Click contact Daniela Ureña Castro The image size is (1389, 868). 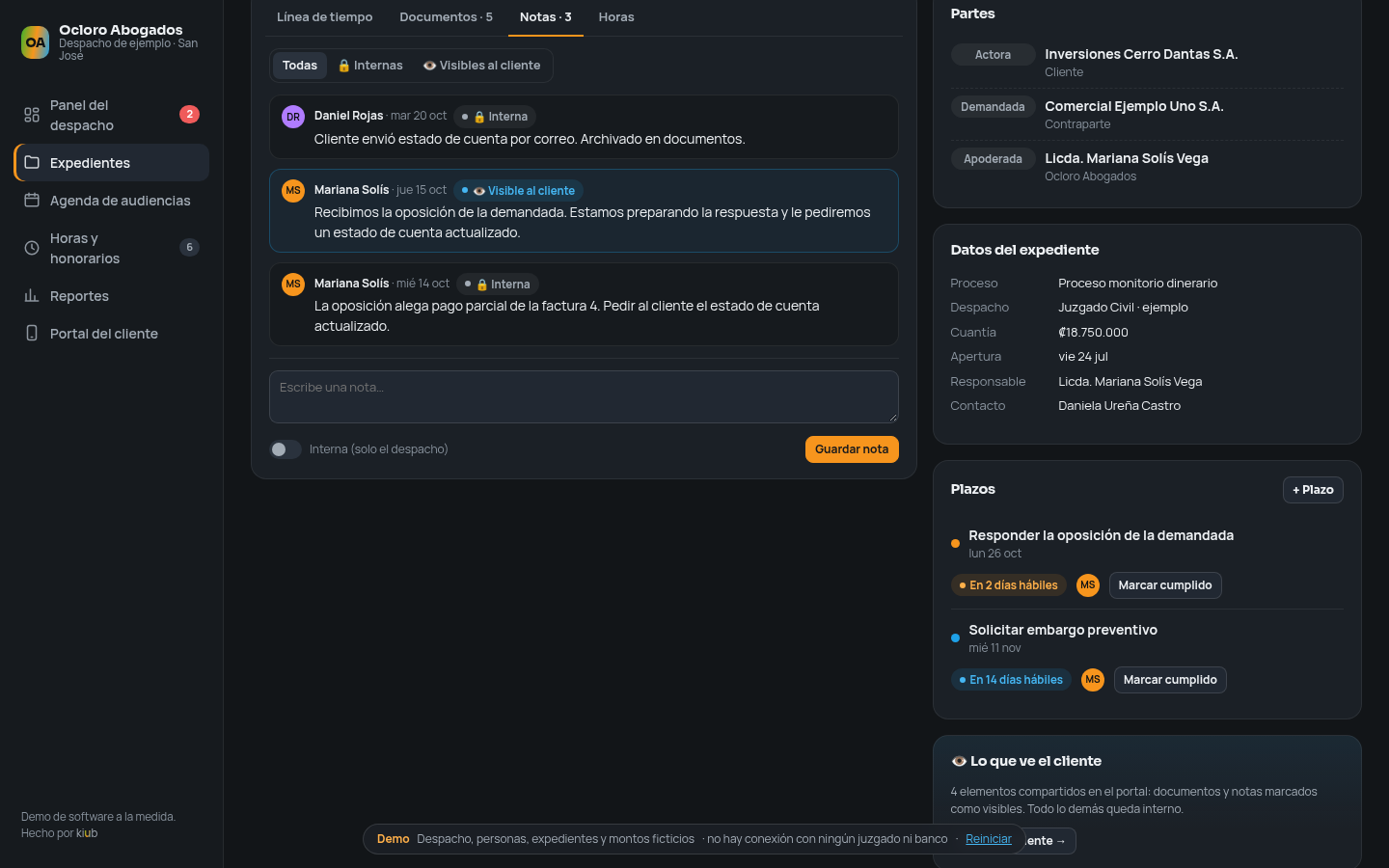(1119, 406)
